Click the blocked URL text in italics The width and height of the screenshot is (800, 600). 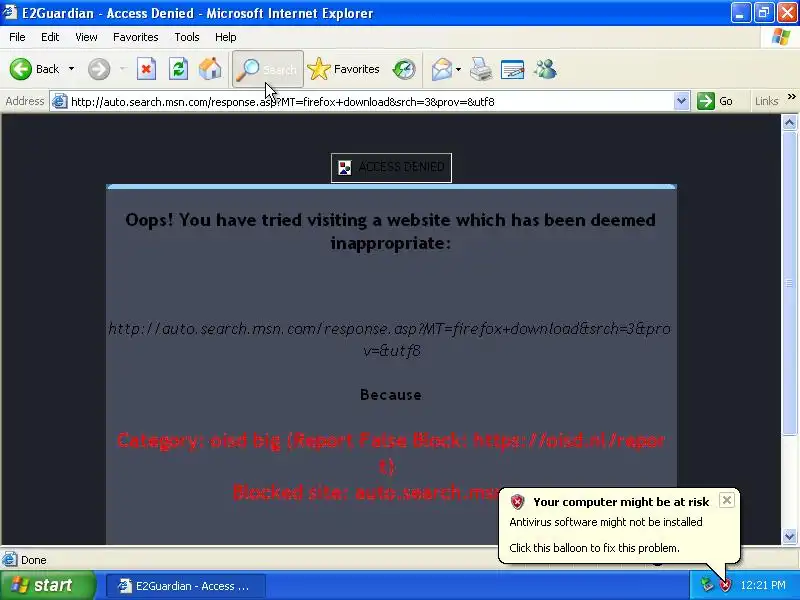[x=389, y=339]
